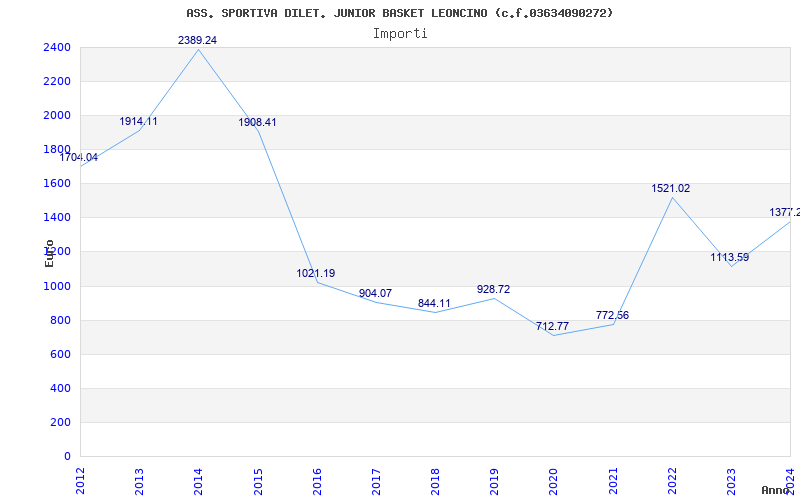Screen dimensions: 800x500
Task: Select the 2017 year axis label
Action: pos(376,482)
